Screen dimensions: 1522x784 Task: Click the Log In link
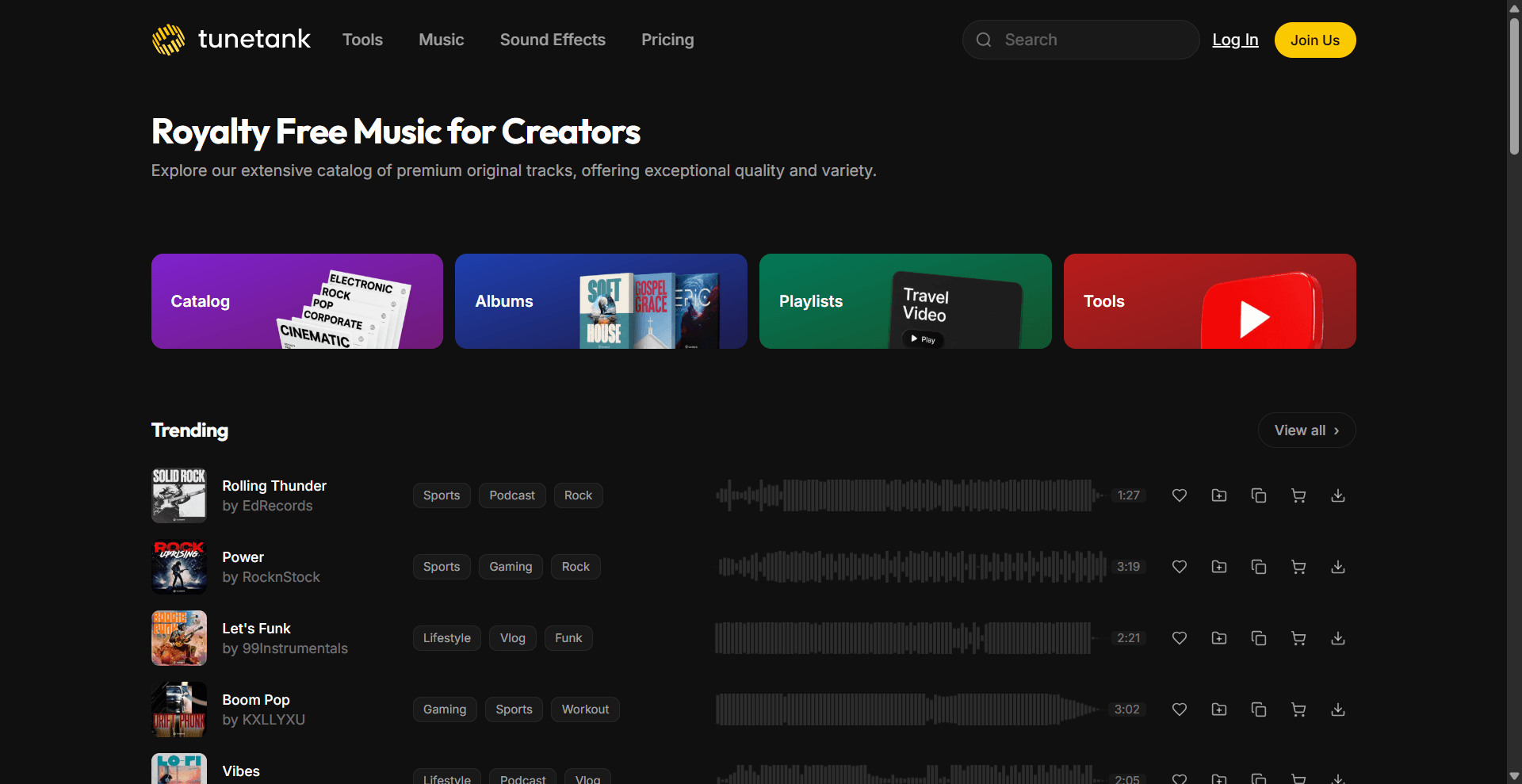coord(1235,40)
